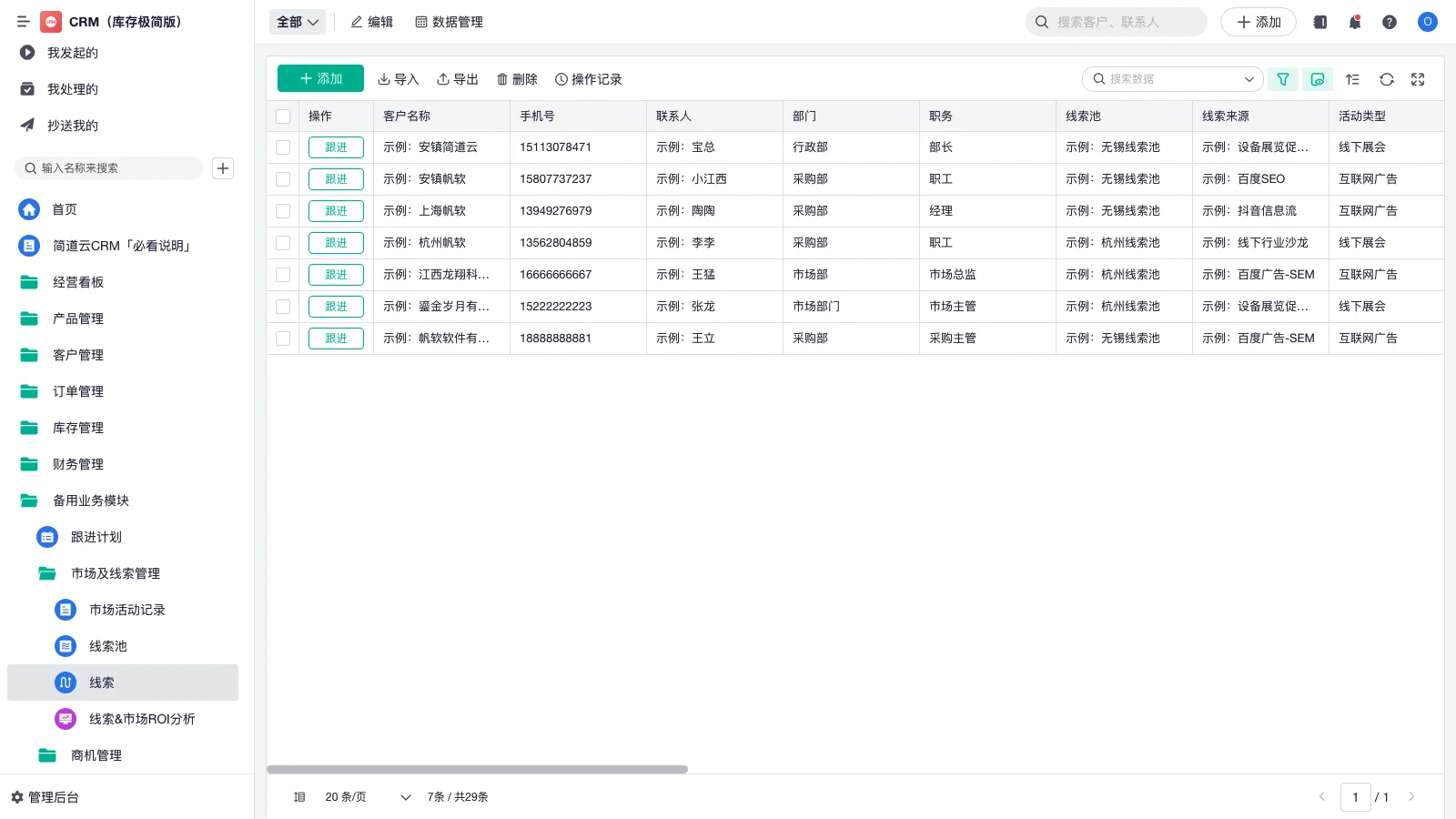
Task: Check the row for 安镇简道云
Action: [x=283, y=147]
